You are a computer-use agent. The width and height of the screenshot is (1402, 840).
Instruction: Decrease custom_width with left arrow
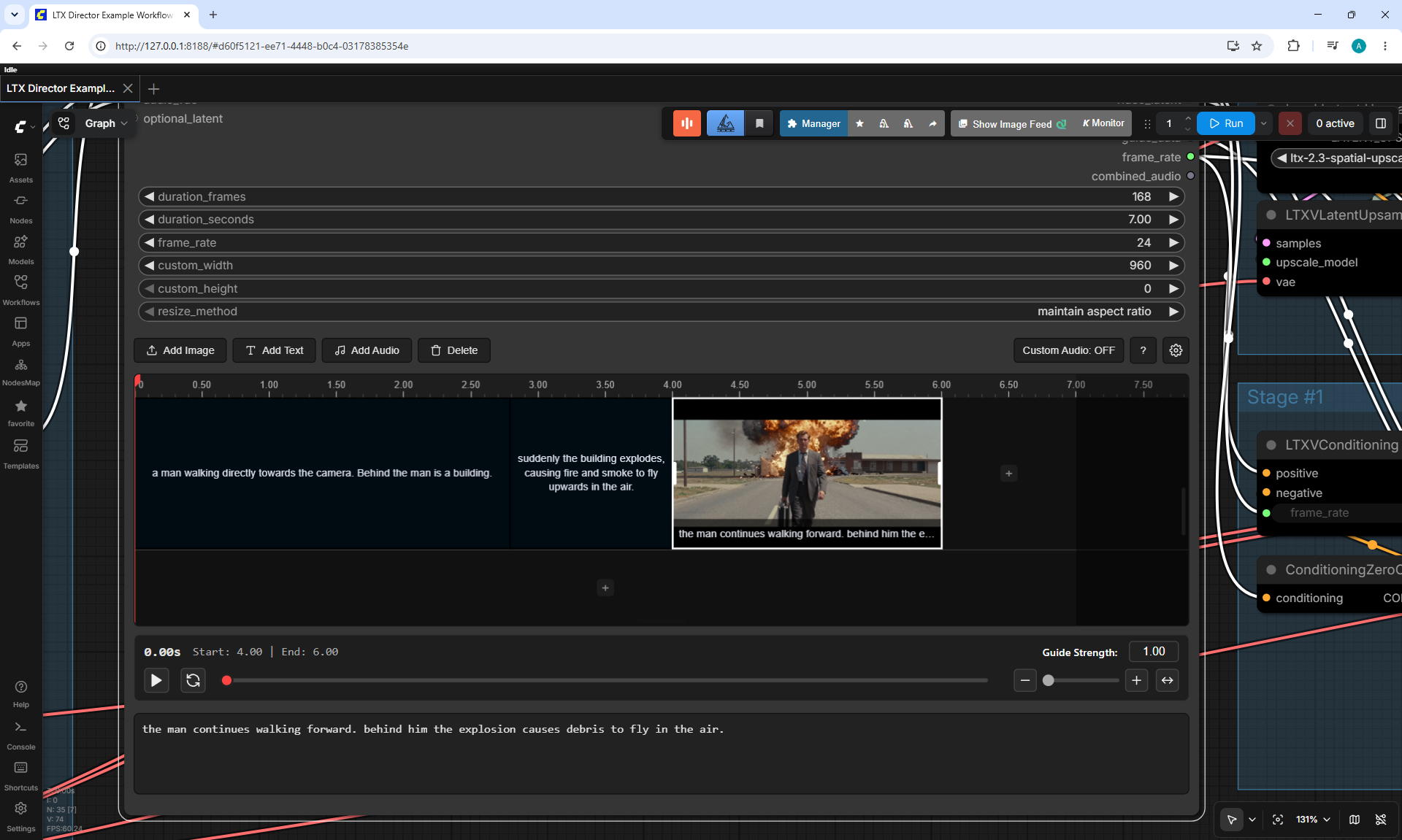tap(149, 266)
